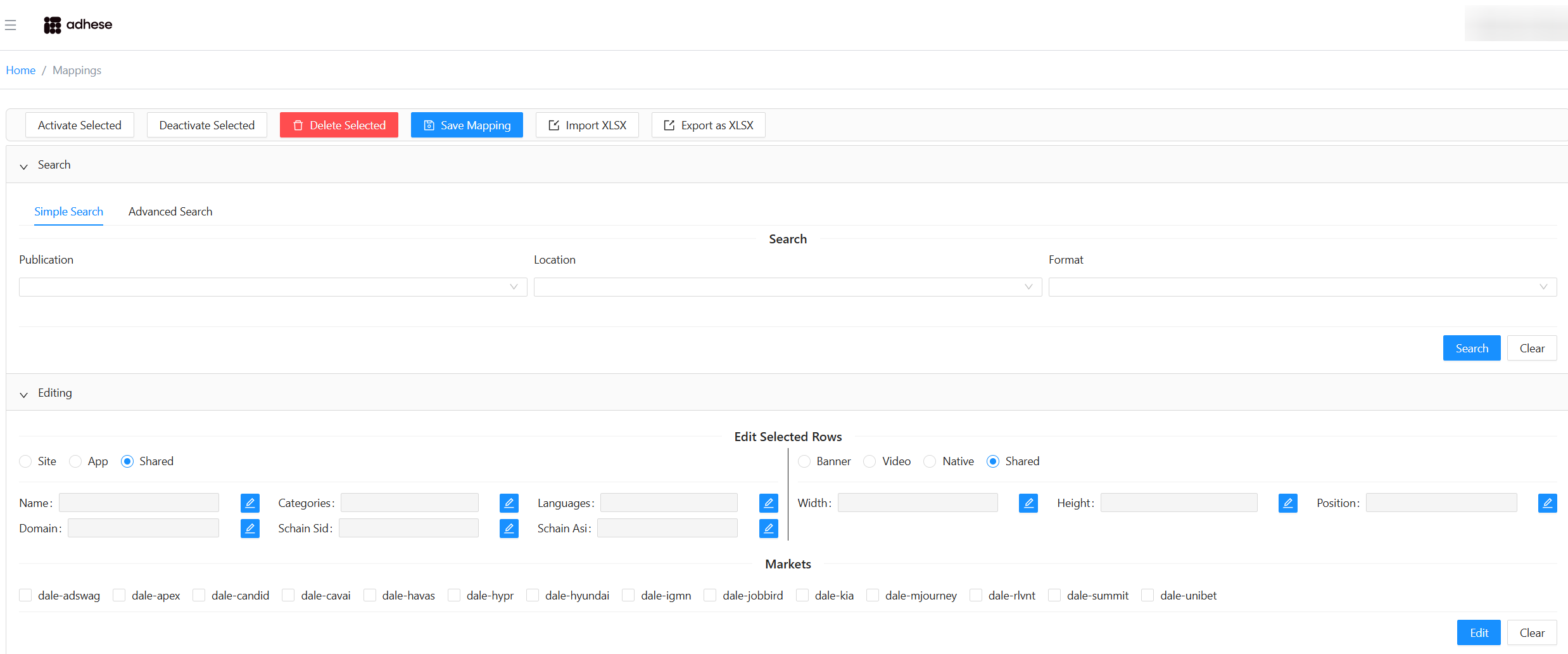Select the Site radio button
The image size is (1568, 654).
click(x=25, y=461)
